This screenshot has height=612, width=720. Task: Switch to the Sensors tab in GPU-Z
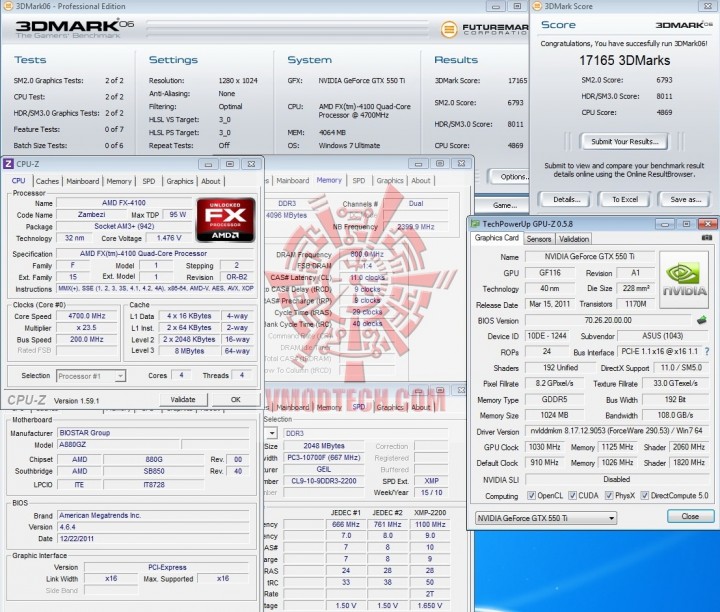point(539,239)
